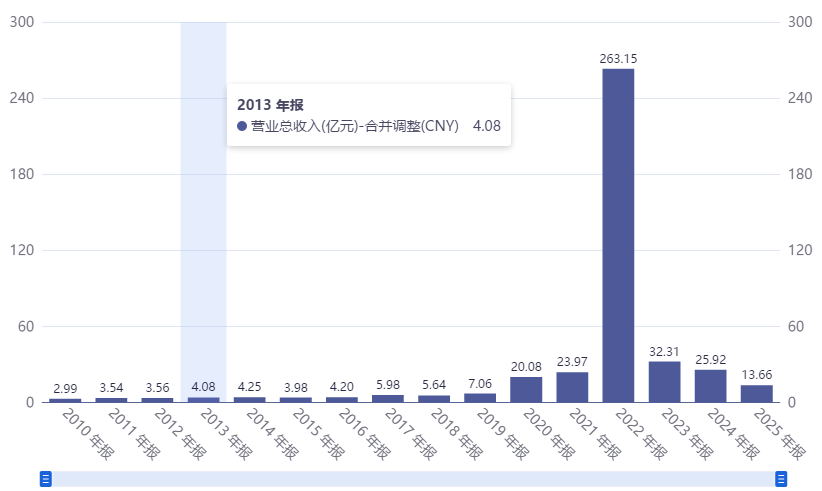Click the 2017 bar valued 5.98
Viewport: 822px width, 491px height.
[x=387, y=399]
